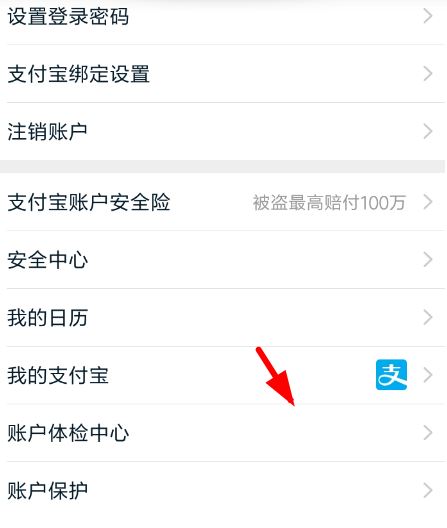Tap chevron arrow beside 安全中心

pyautogui.click(x=428, y=260)
